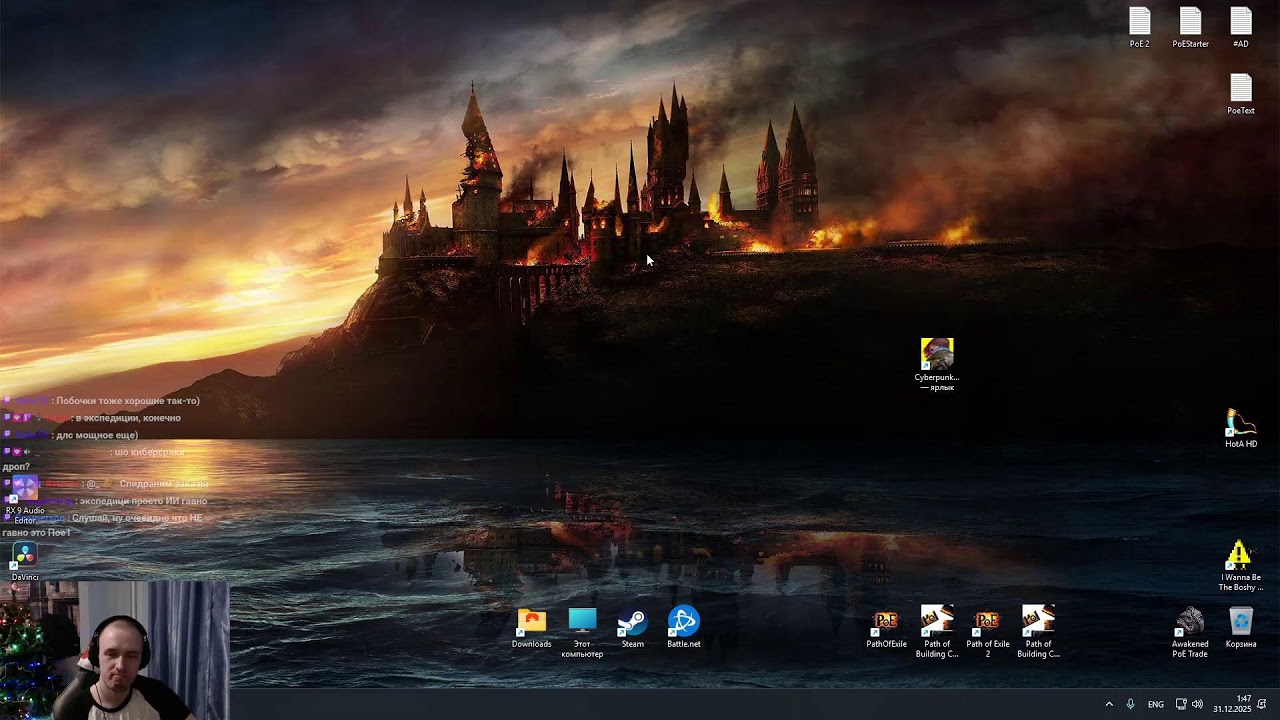
Task: Select the PoeText file icon
Action: click(x=1241, y=94)
